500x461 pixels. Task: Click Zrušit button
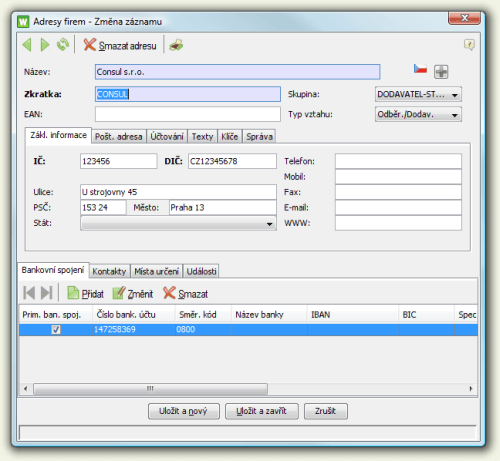tap(326, 411)
